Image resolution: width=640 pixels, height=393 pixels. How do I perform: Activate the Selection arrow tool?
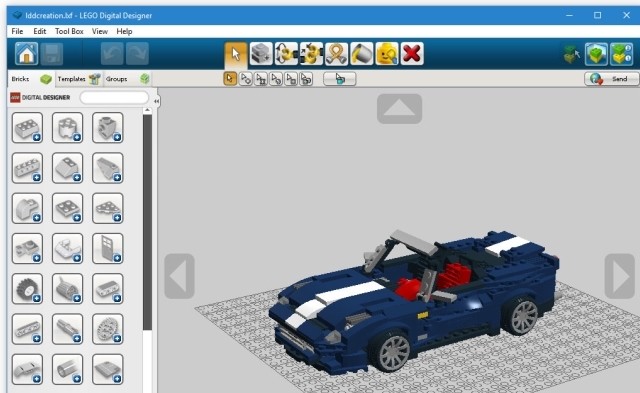[236, 54]
